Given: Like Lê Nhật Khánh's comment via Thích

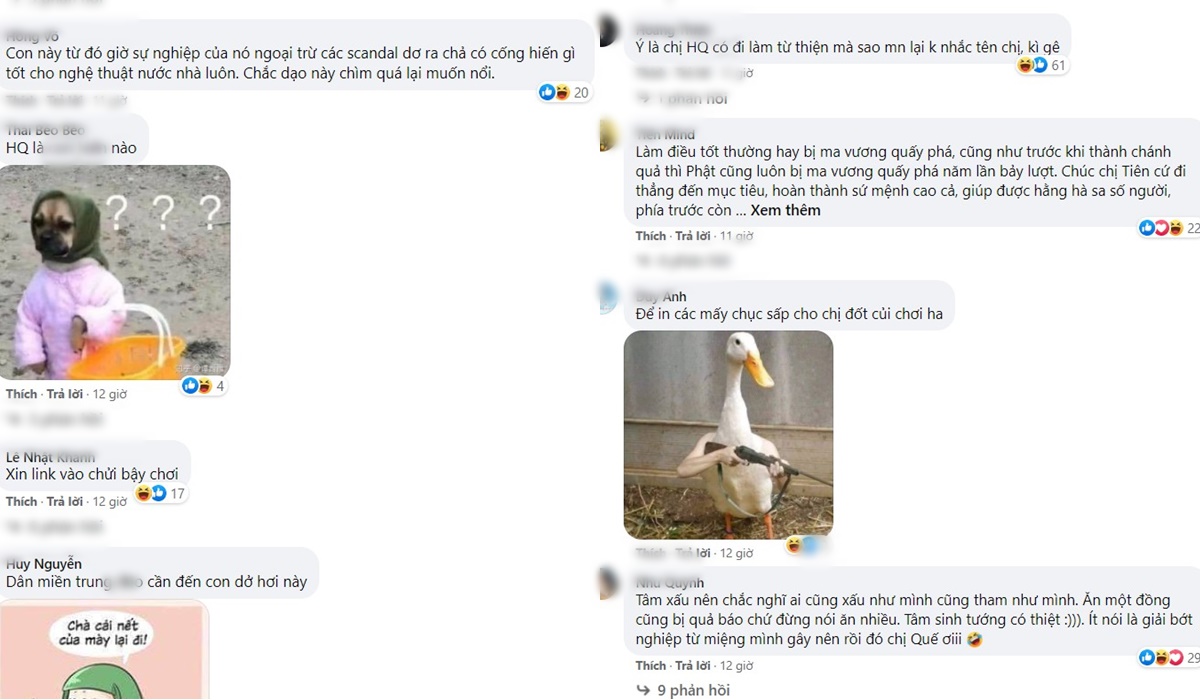Looking at the screenshot, I should click(x=21, y=501).
